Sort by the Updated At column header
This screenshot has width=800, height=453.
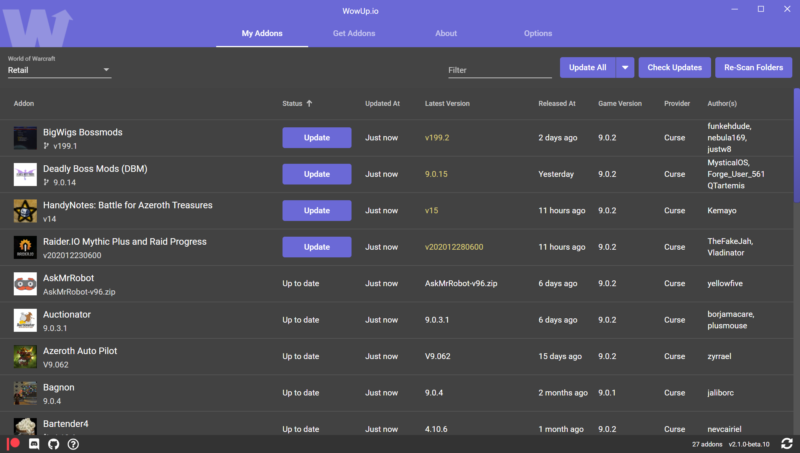(x=382, y=104)
